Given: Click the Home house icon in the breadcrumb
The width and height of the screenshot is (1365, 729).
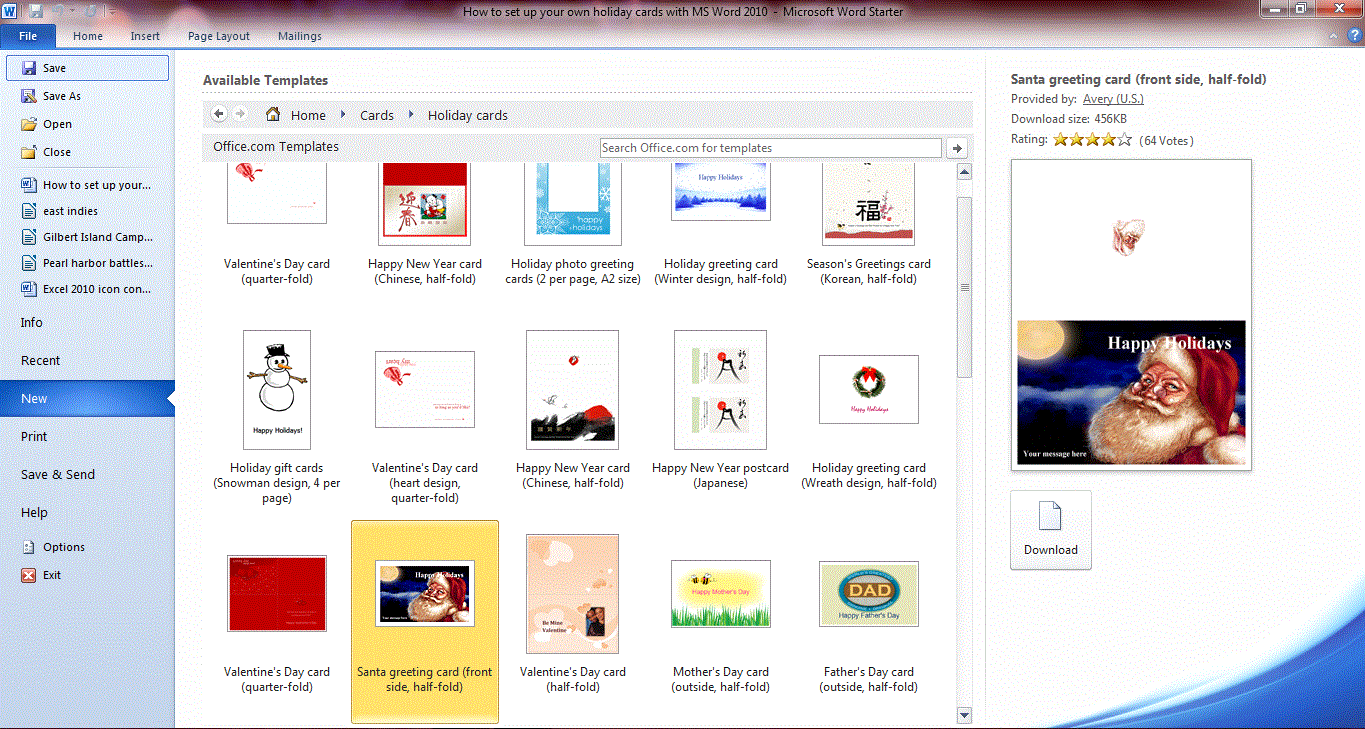Looking at the screenshot, I should 274,114.
